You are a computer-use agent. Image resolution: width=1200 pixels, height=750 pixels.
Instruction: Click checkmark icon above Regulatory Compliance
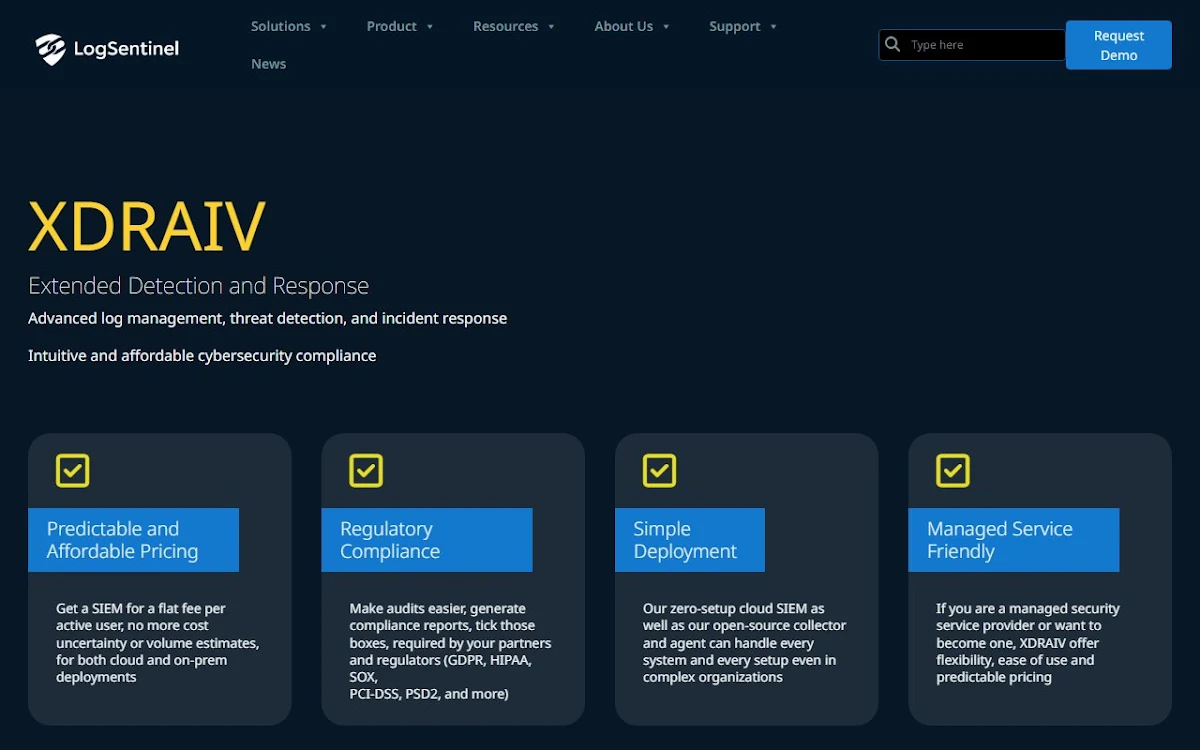366,471
